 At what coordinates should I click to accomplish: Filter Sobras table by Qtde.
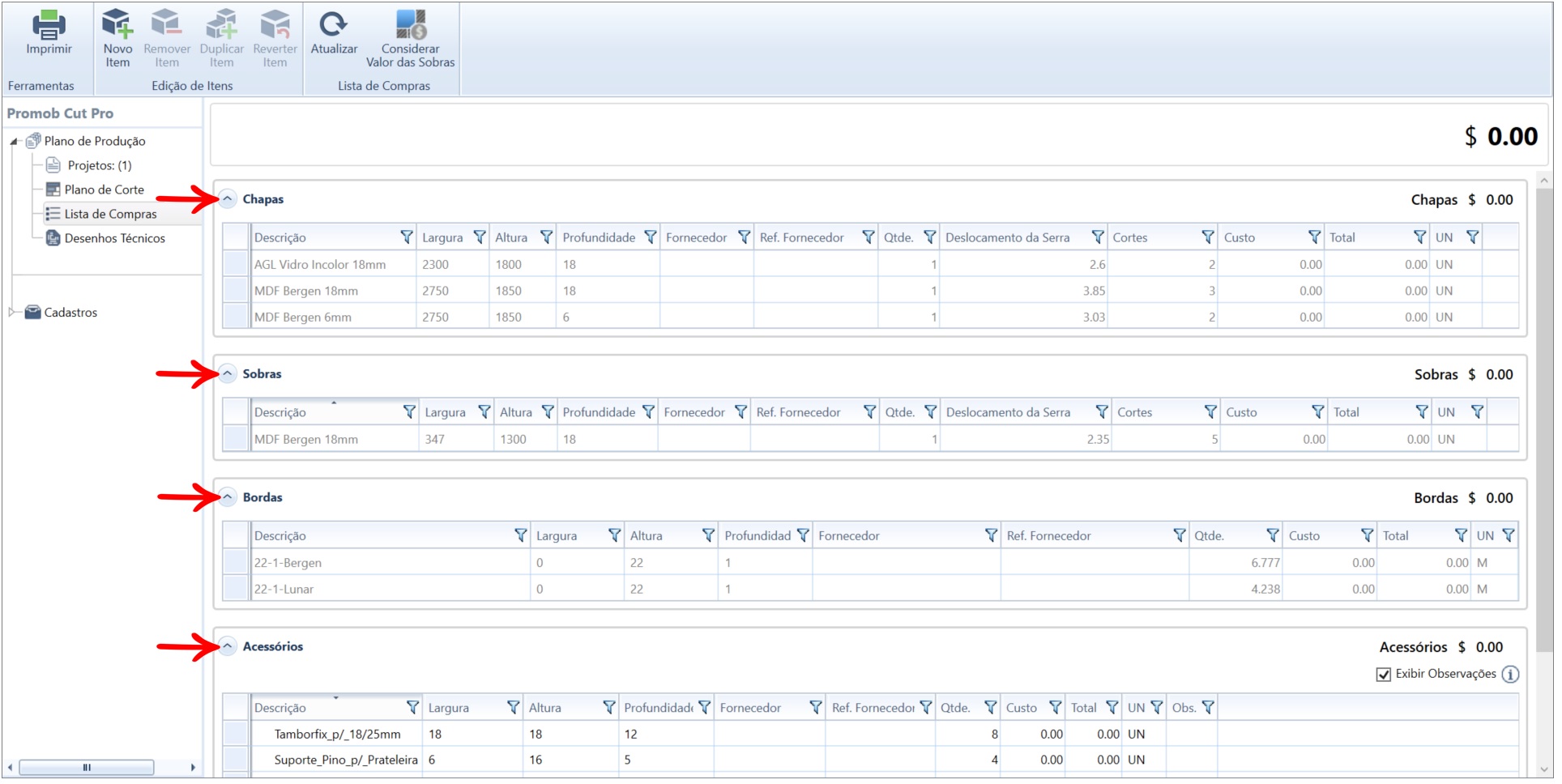(x=930, y=412)
